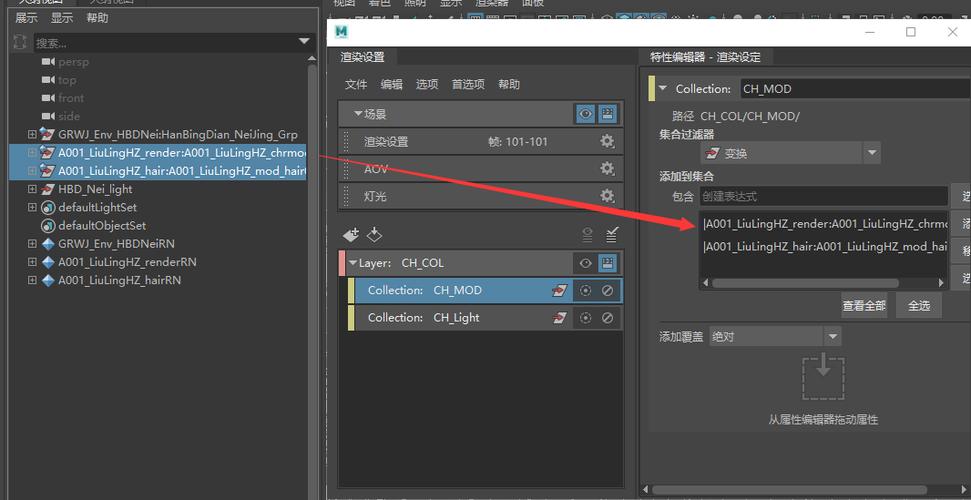The width and height of the screenshot is (971, 500).
Task: Click the GRWJ_Env_HBDNeiRN reference diamond icon
Action: [x=48, y=244]
